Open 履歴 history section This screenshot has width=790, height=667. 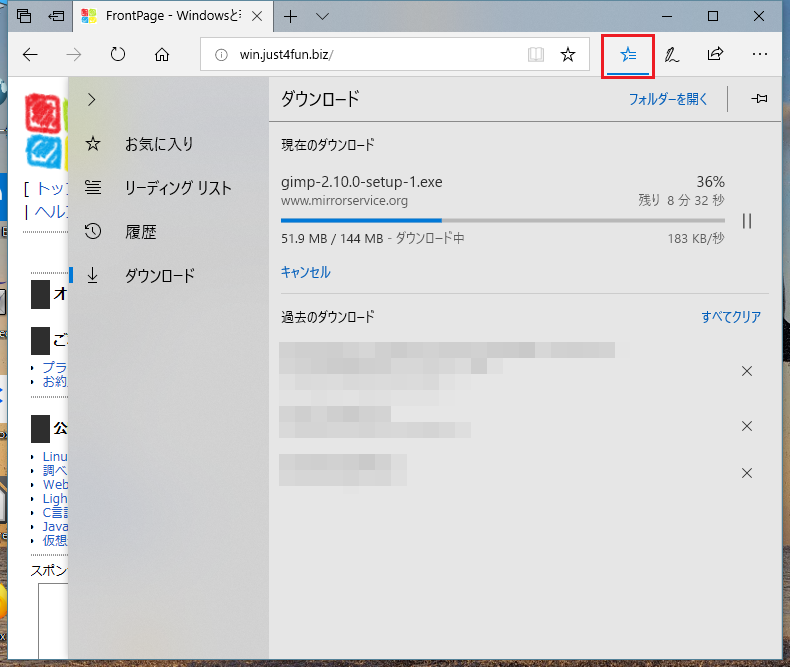[x=140, y=232]
